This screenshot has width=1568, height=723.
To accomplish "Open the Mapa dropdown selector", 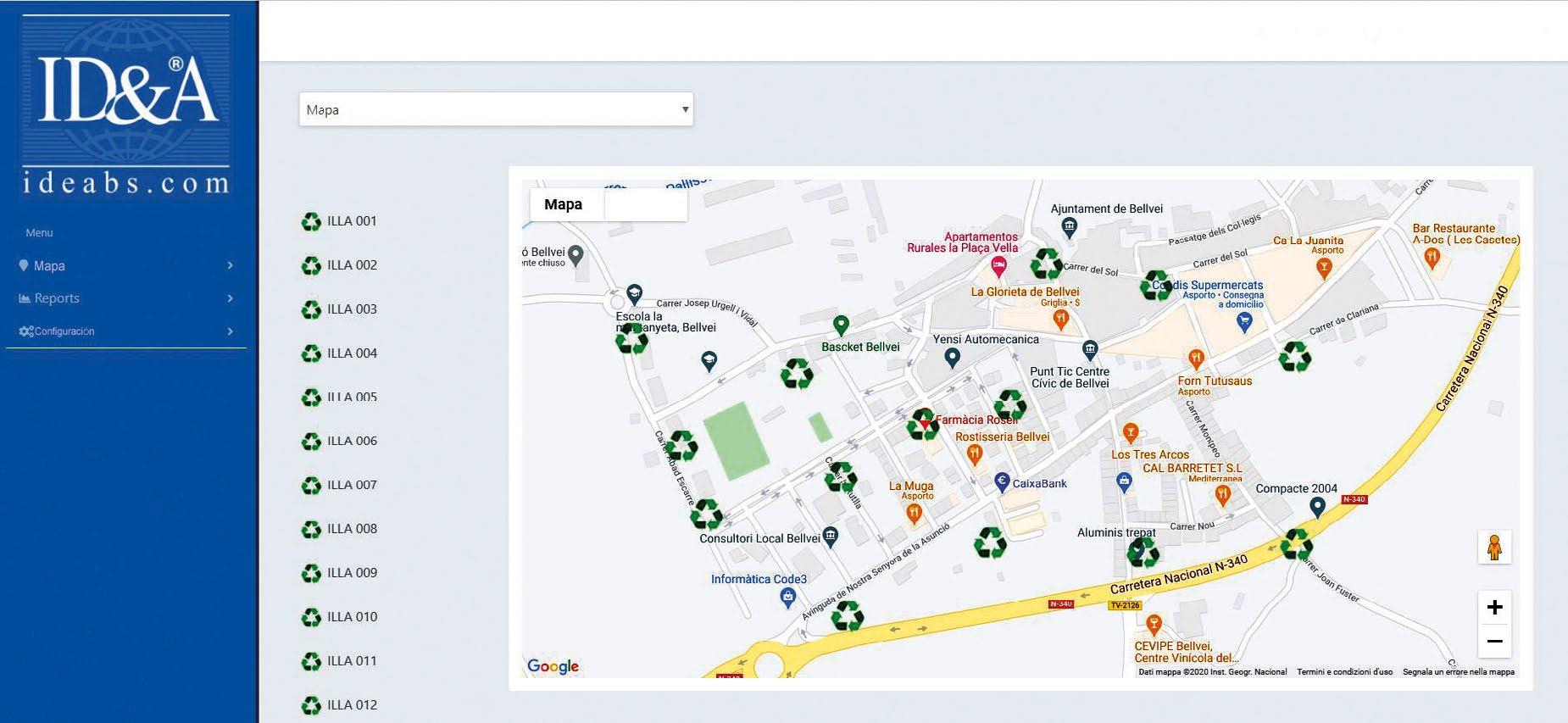I will pyautogui.click(x=496, y=109).
